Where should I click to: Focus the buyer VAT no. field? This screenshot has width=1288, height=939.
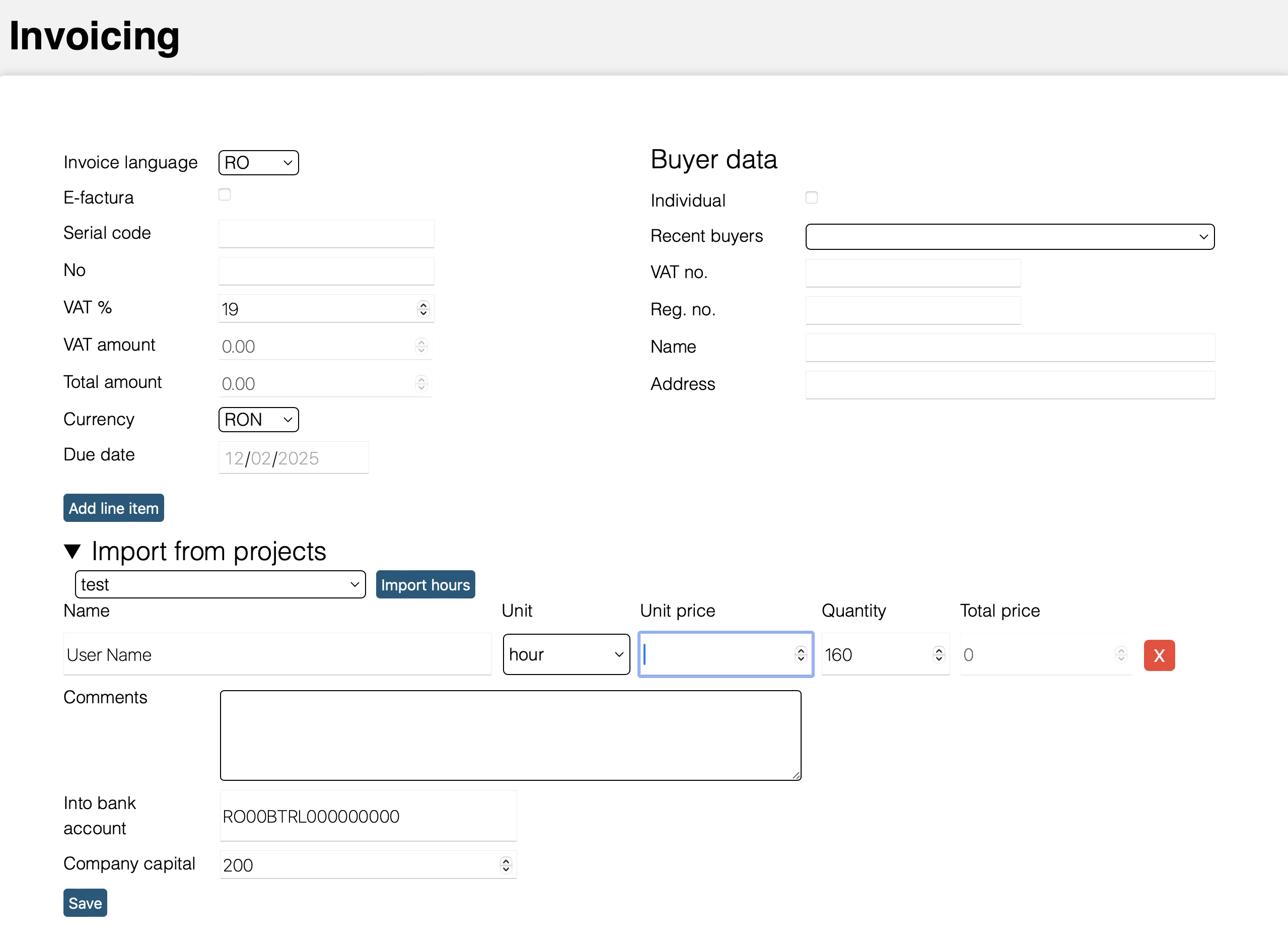tap(913, 274)
